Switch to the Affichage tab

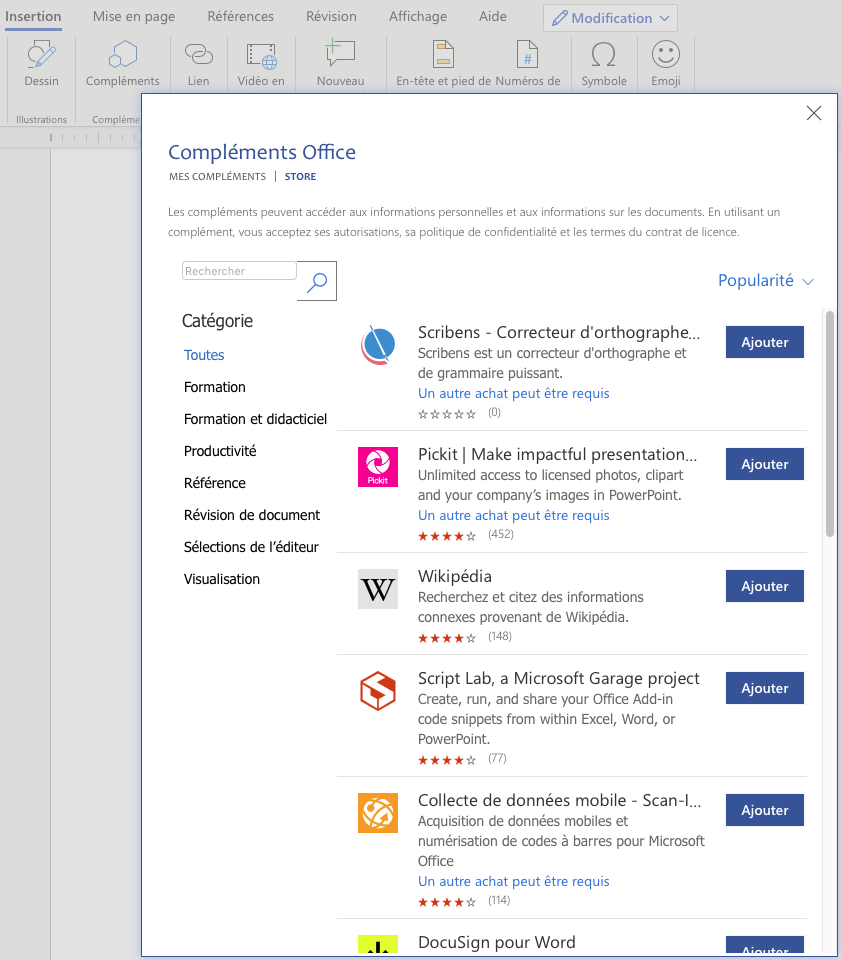(418, 17)
